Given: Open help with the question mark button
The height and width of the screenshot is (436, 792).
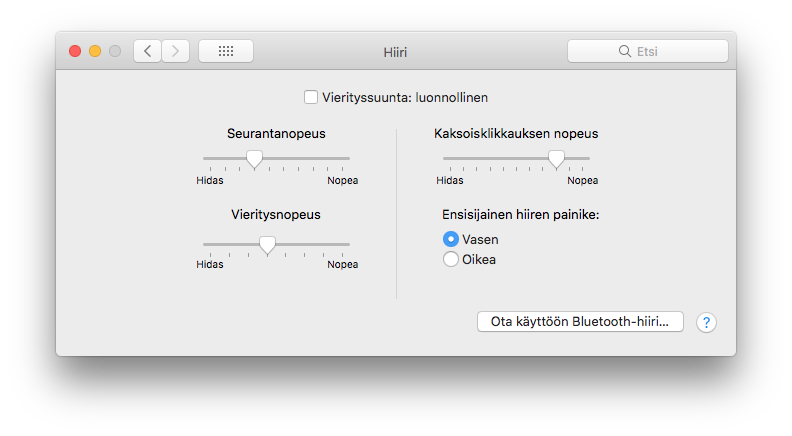Looking at the screenshot, I should pyautogui.click(x=706, y=322).
